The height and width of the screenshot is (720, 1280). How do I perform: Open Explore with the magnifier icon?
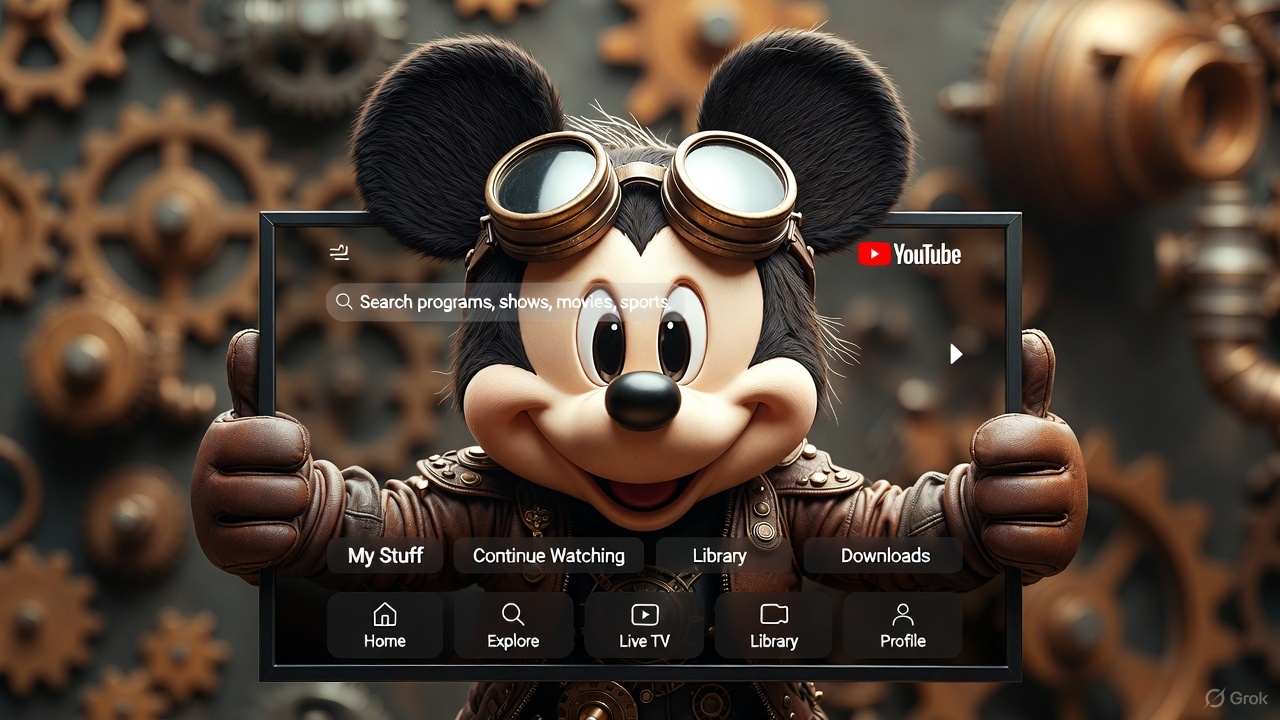click(513, 626)
